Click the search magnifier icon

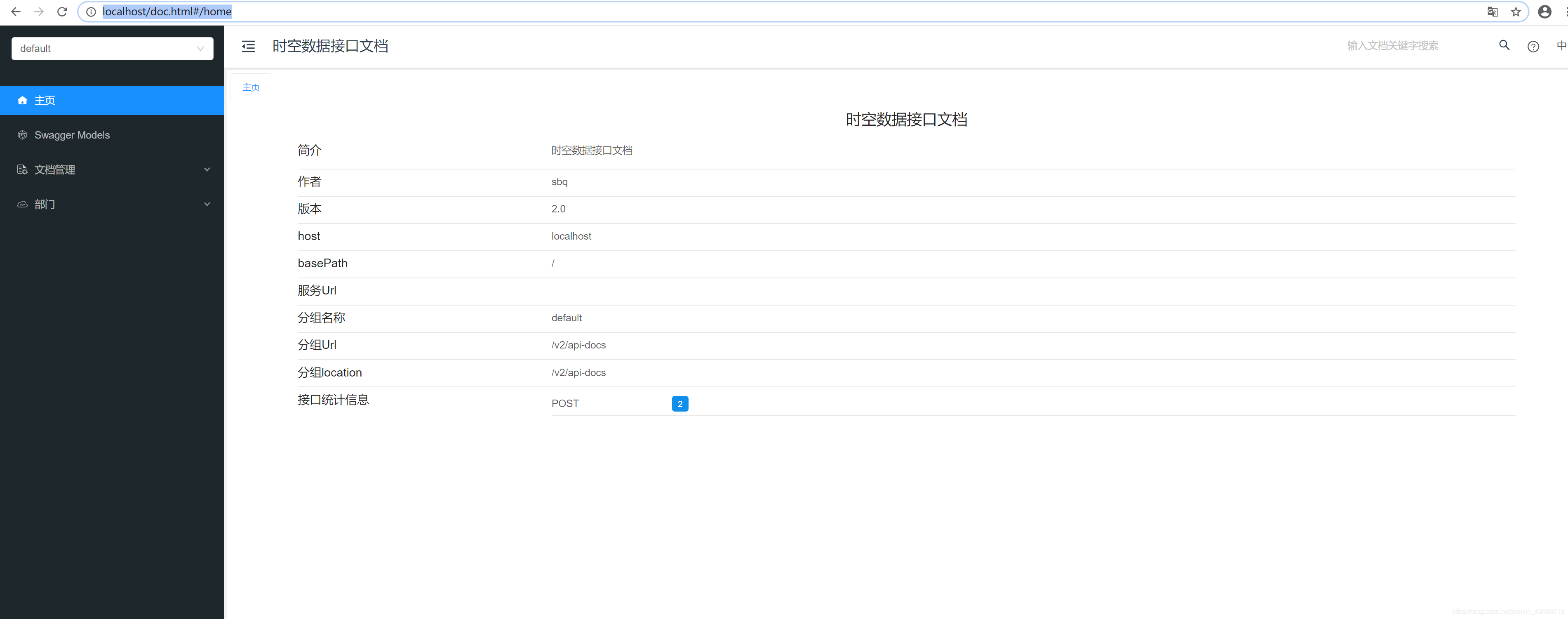(1504, 46)
